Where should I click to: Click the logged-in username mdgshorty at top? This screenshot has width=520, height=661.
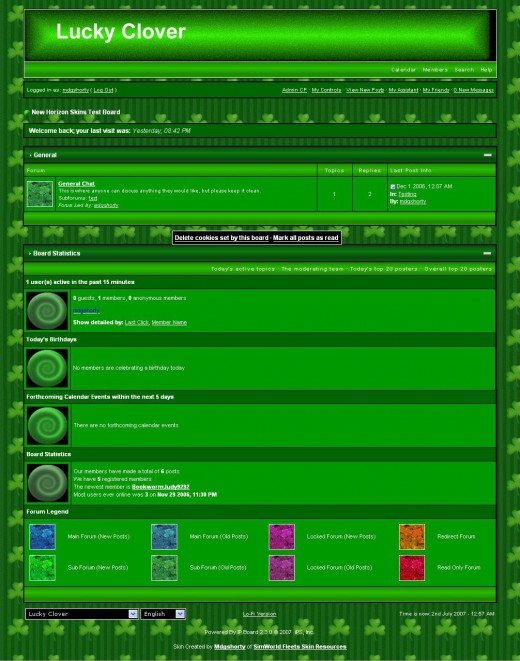pyautogui.click(x=76, y=90)
